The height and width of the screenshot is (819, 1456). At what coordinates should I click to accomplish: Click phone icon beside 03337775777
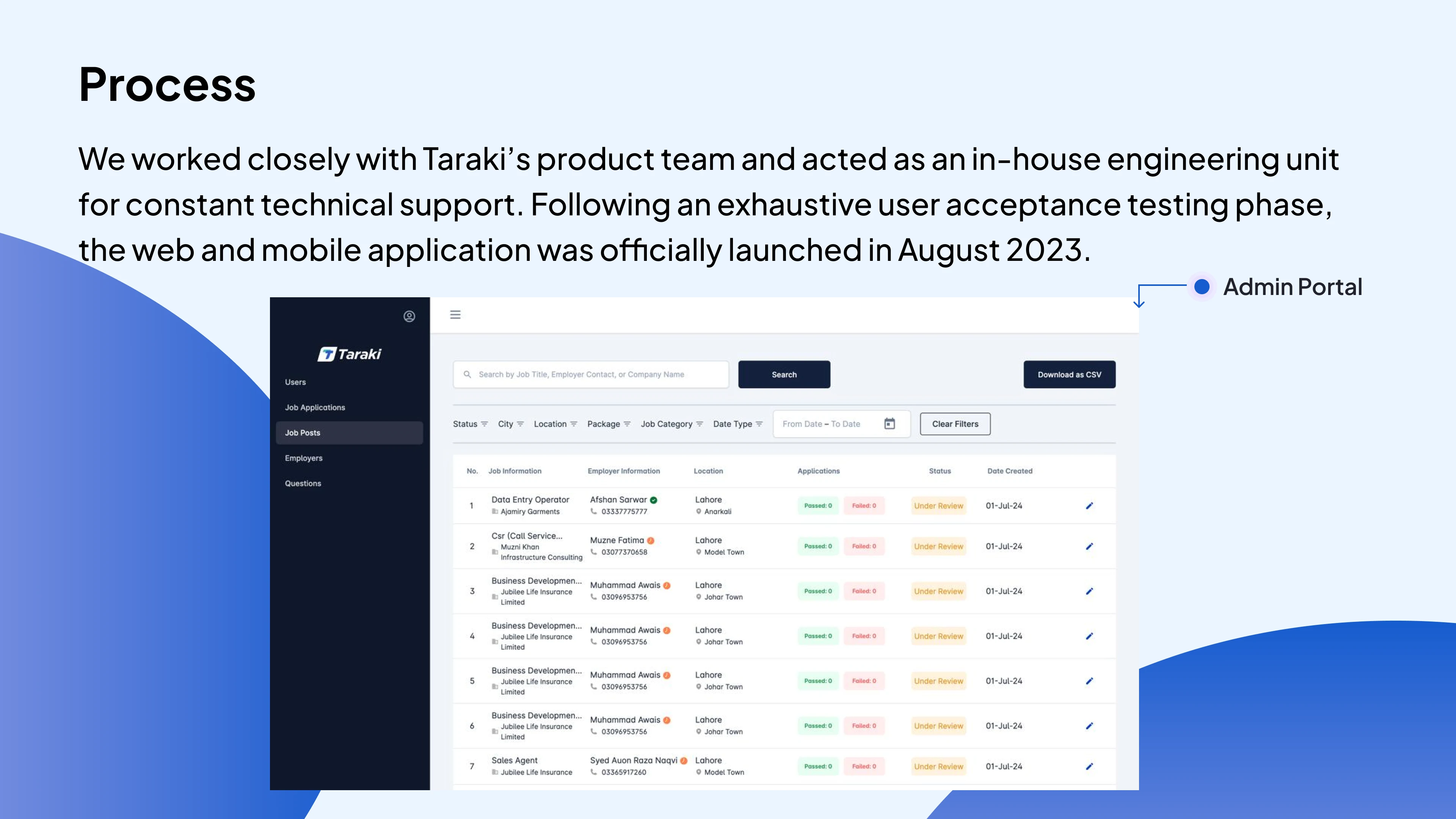pos(593,511)
